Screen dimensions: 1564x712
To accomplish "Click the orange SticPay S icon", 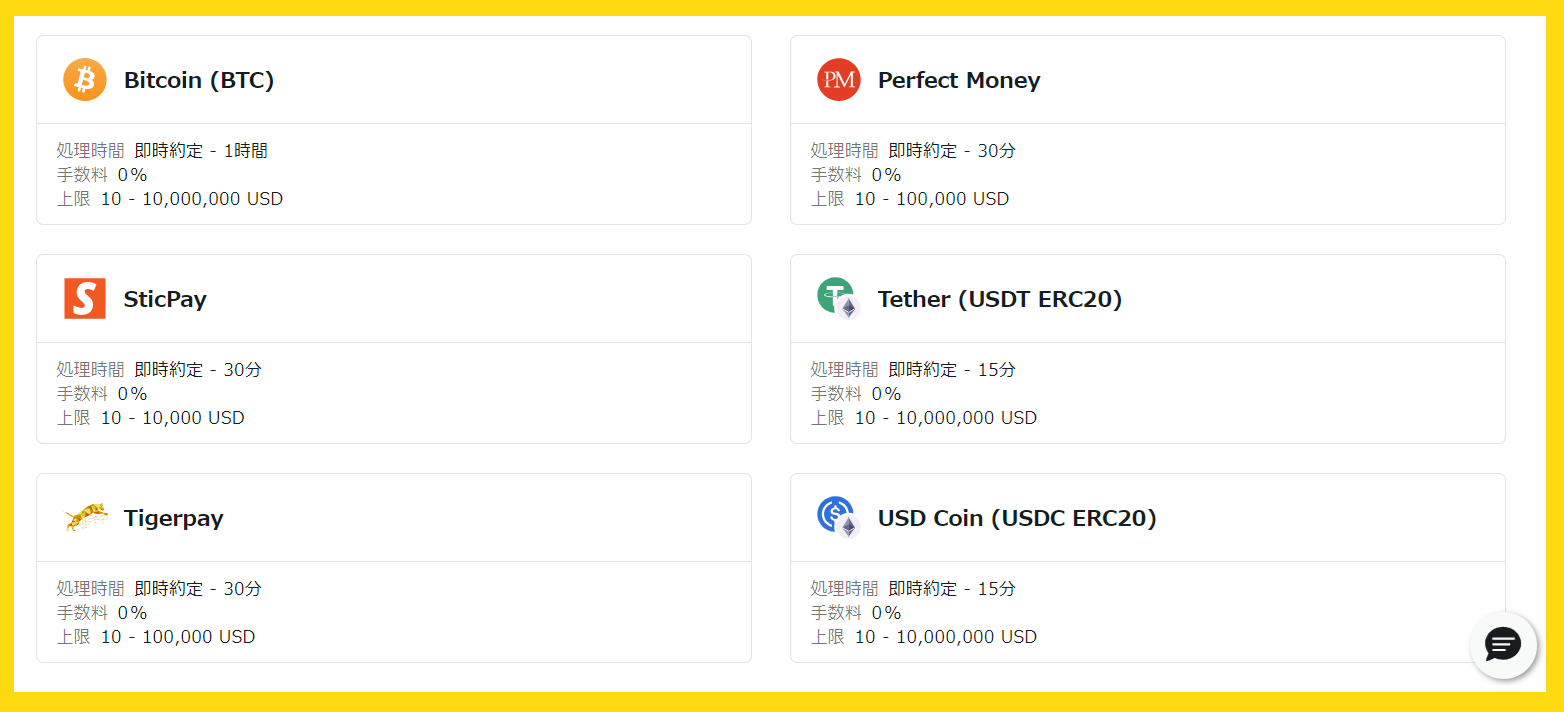I will pyautogui.click(x=85, y=299).
